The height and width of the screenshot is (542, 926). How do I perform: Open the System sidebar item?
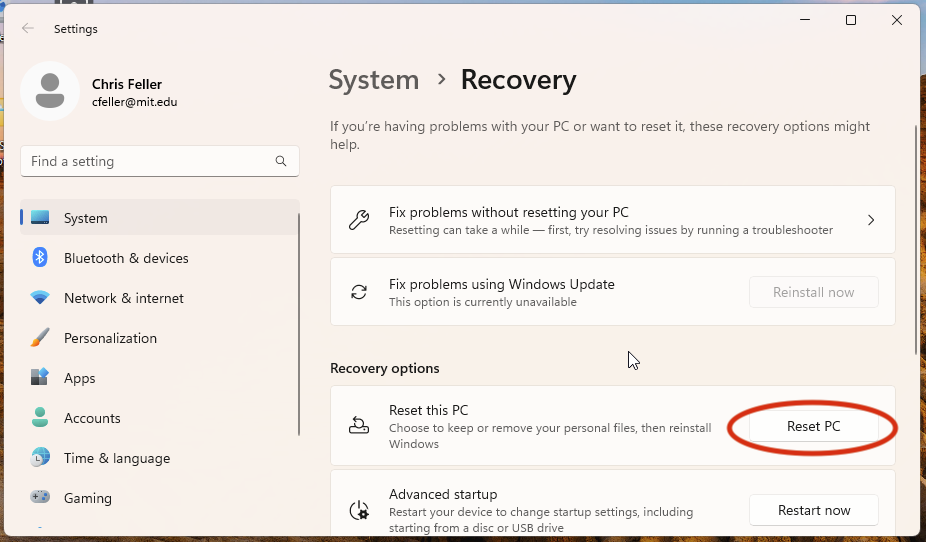click(x=159, y=218)
